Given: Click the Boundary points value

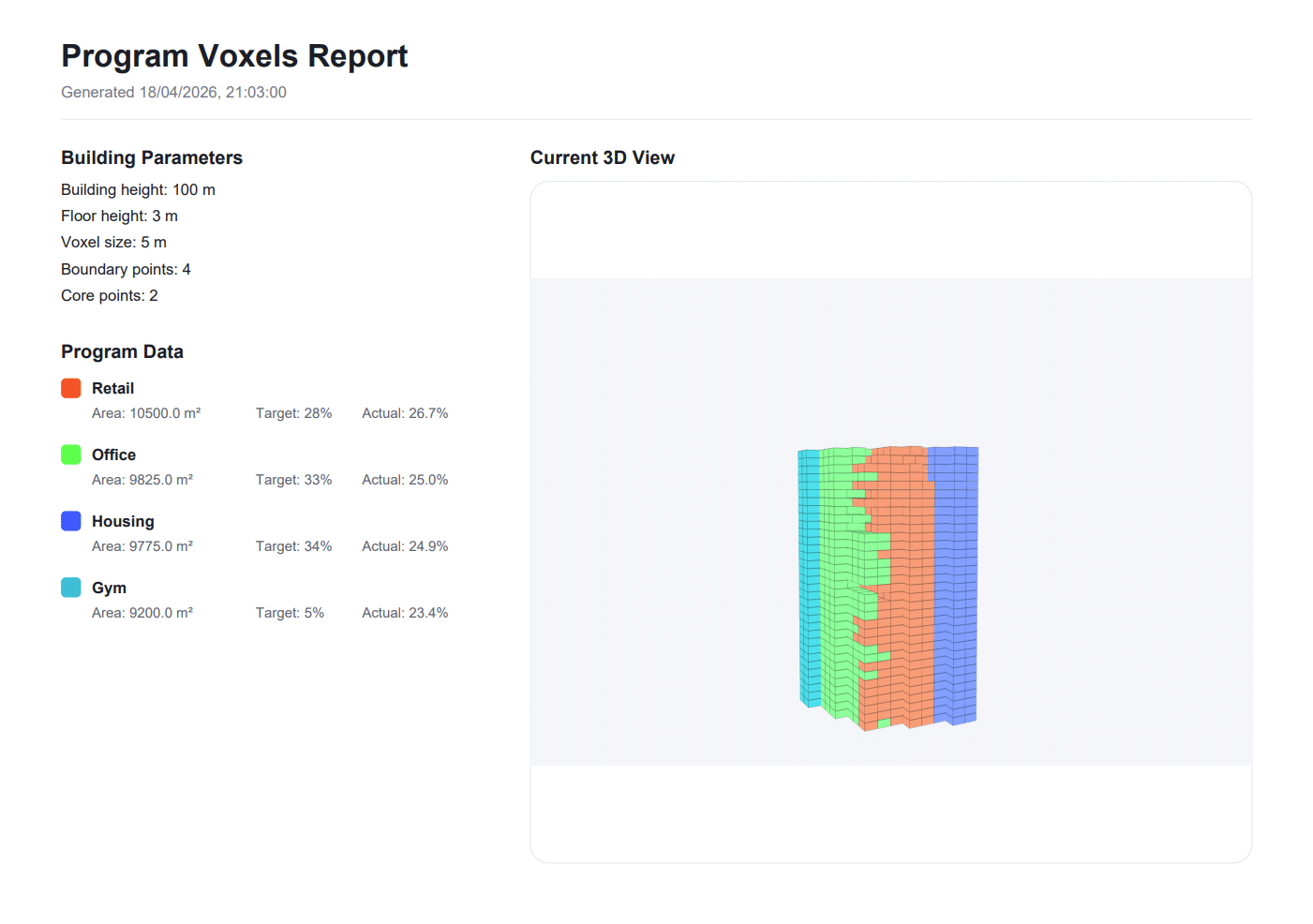Looking at the screenshot, I should tap(186, 269).
